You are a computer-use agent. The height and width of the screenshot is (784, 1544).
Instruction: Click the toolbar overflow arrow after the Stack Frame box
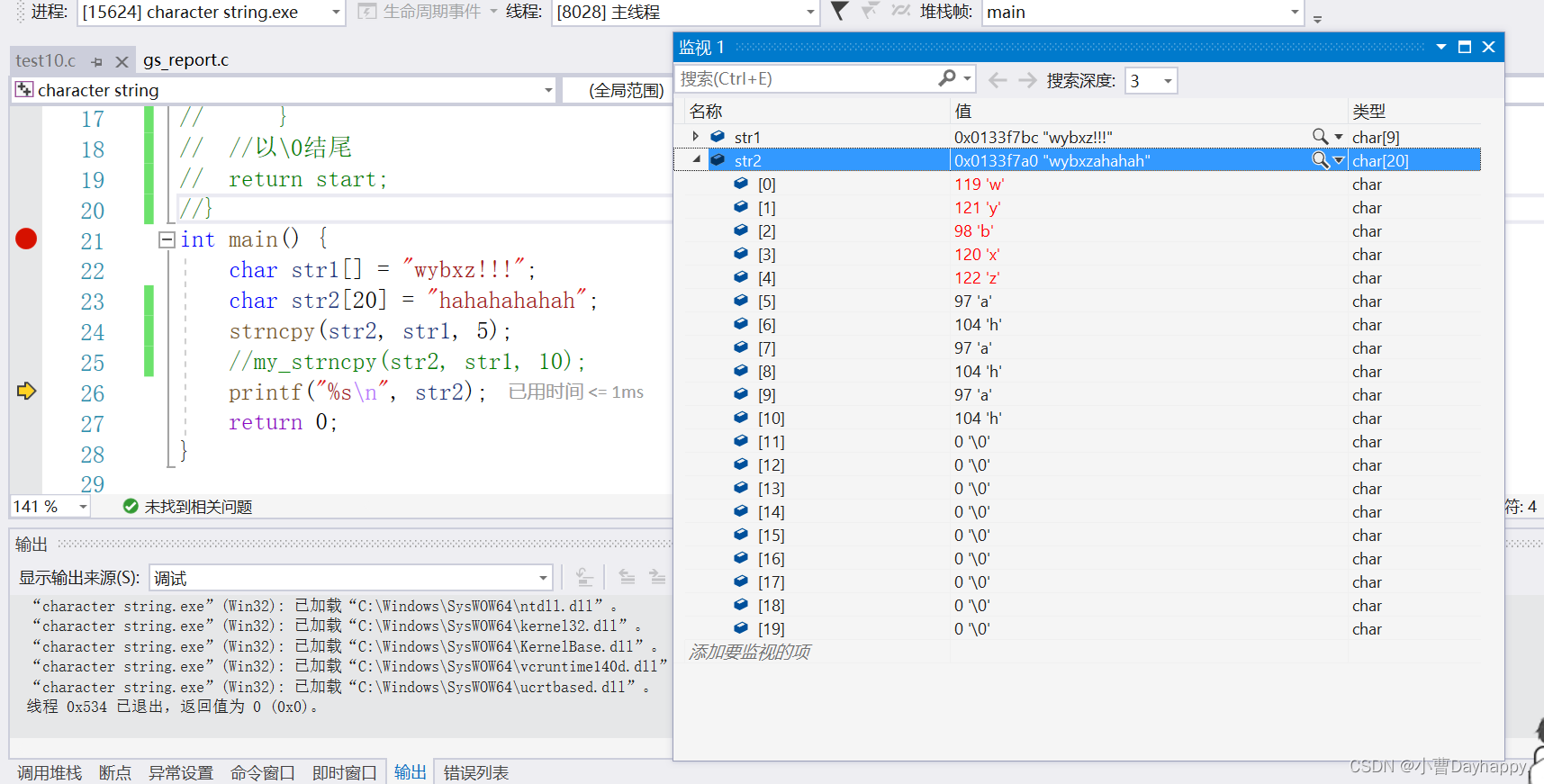click(x=1317, y=18)
